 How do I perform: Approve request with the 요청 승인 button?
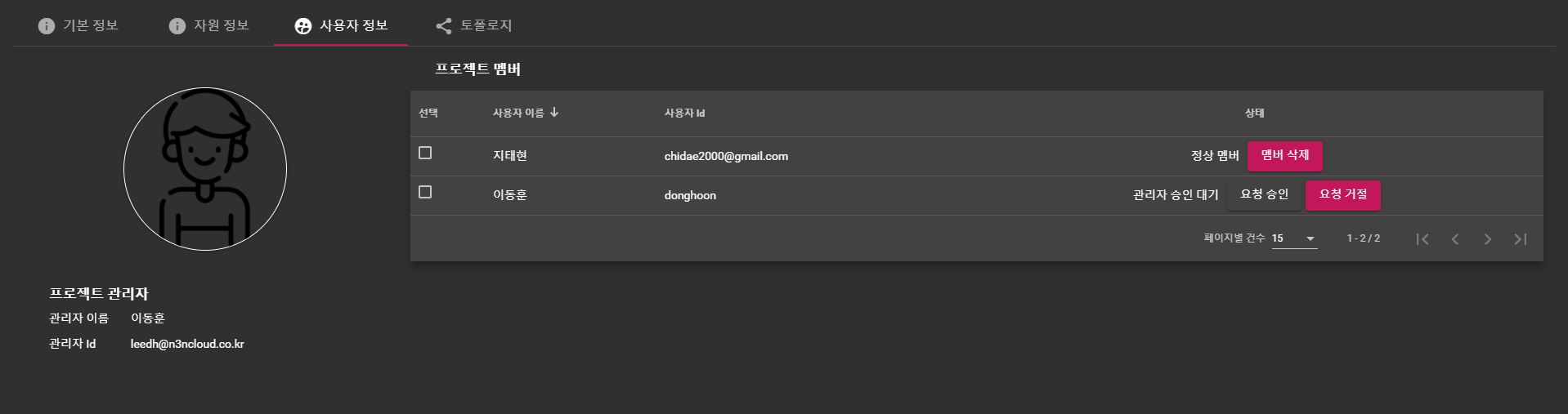point(1264,194)
